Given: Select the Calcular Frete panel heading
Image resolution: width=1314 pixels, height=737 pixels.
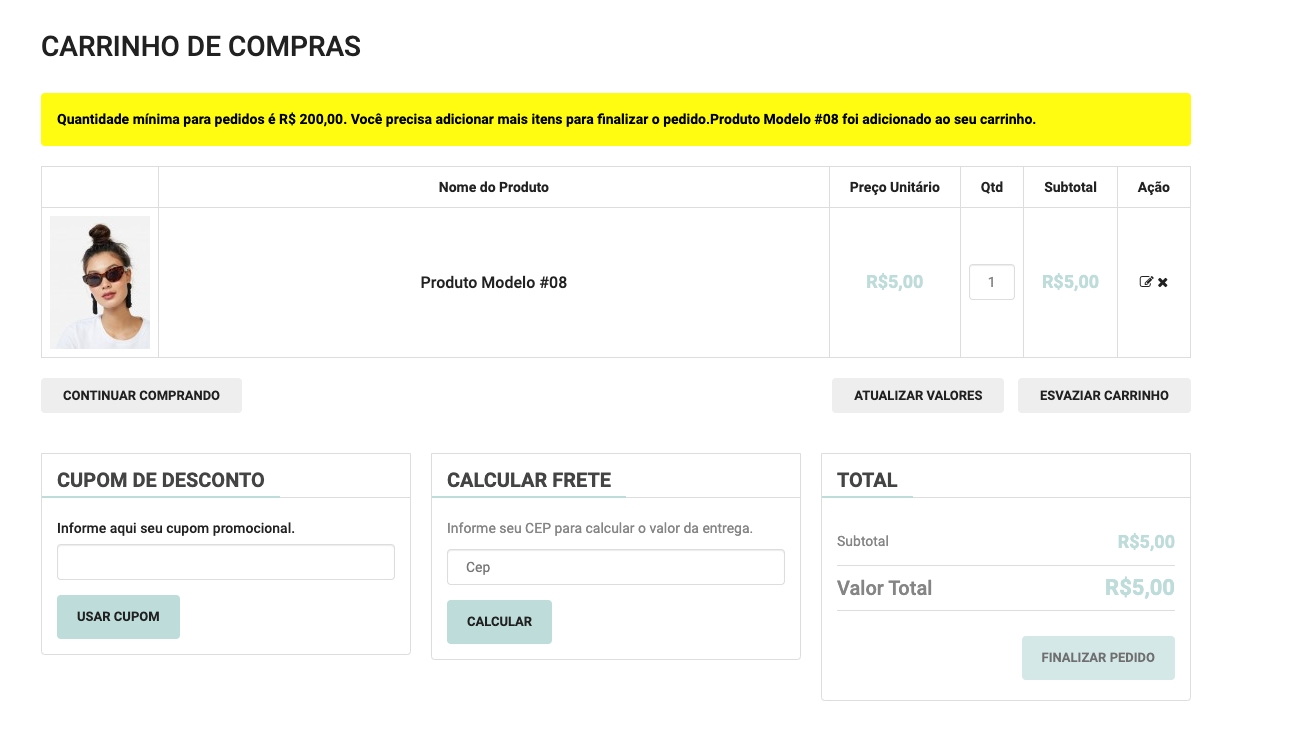Looking at the screenshot, I should coord(529,480).
